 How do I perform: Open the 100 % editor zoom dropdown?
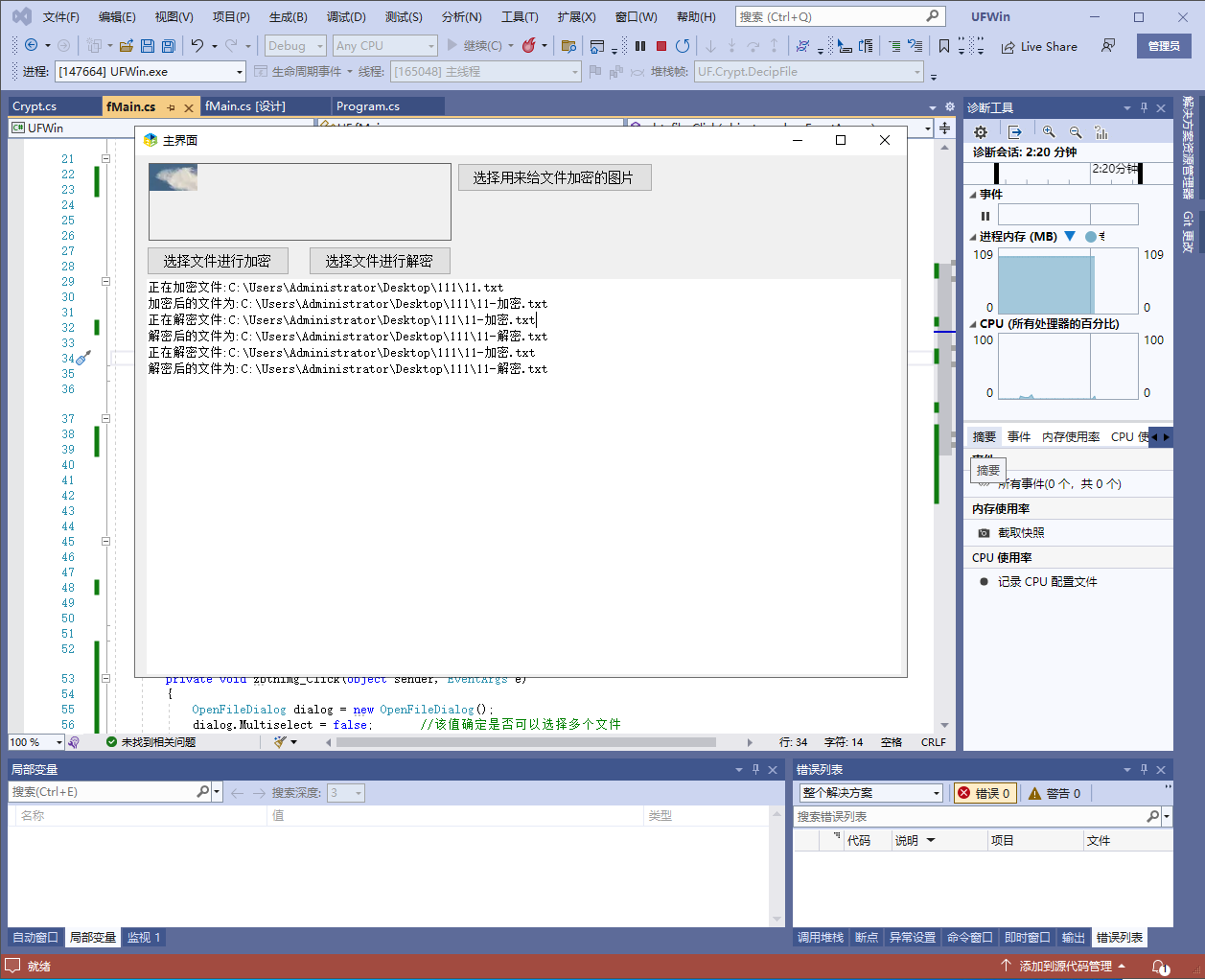(35, 742)
